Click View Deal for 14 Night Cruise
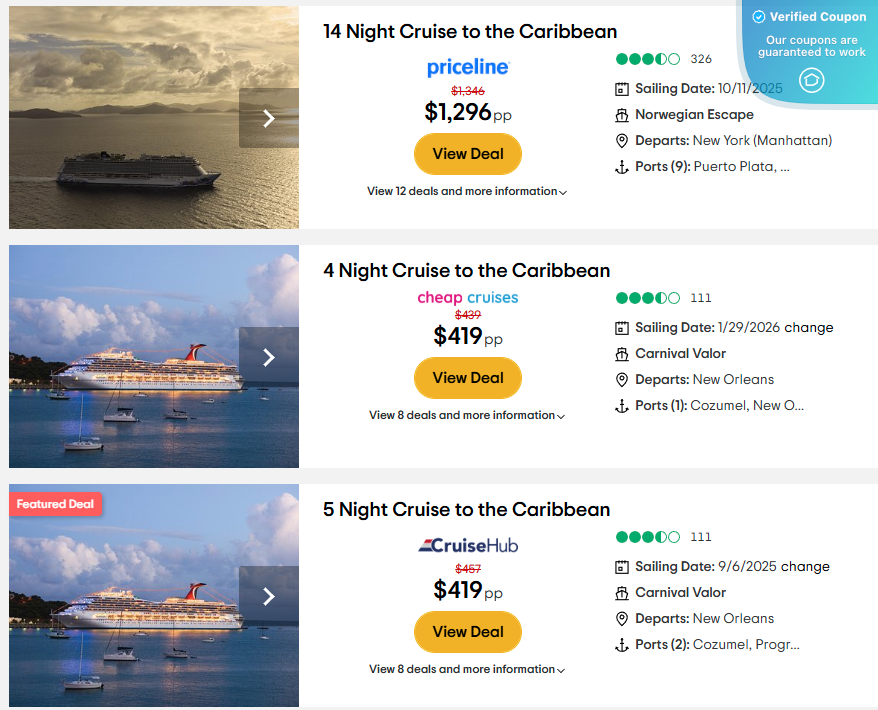 click(x=468, y=154)
